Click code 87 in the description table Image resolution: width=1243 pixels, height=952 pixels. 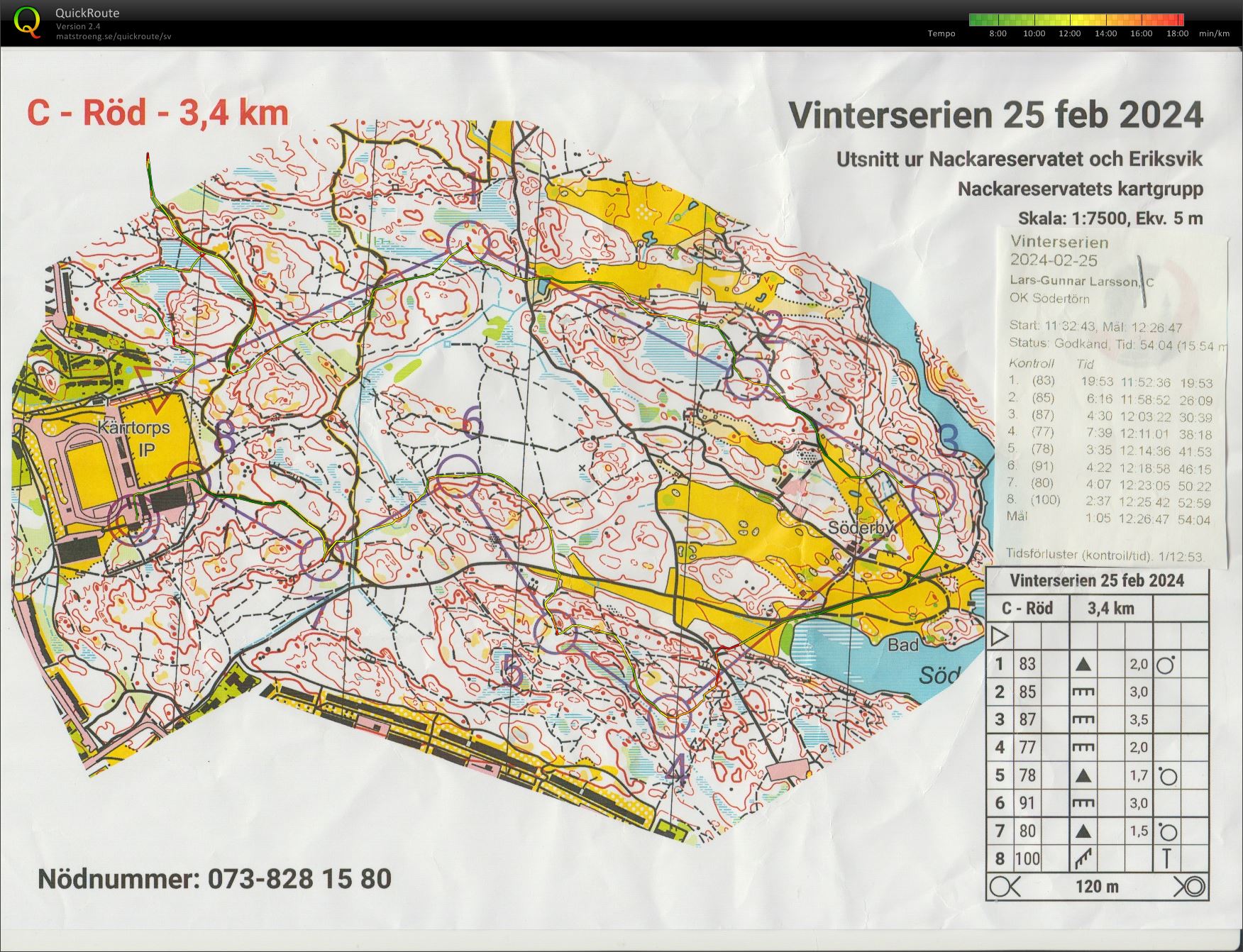(x=1027, y=720)
